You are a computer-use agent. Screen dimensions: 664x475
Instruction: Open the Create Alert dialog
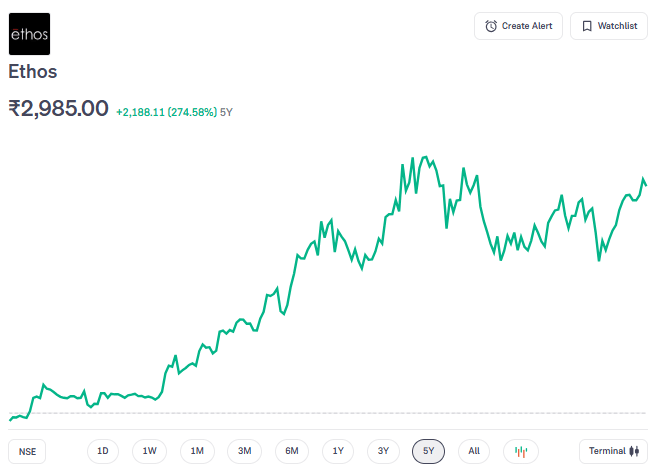click(x=518, y=26)
